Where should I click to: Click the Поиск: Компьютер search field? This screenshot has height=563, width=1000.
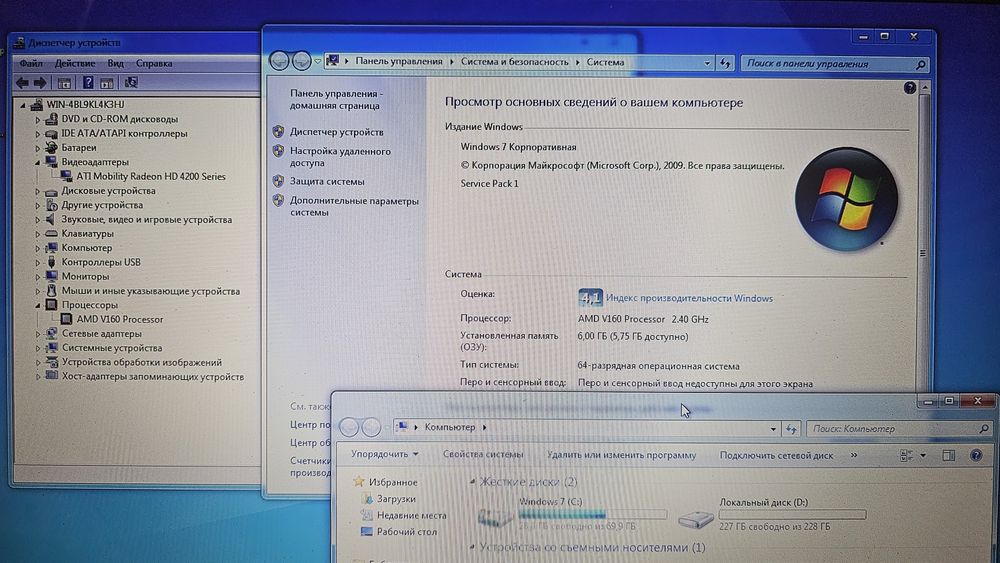tap(899, 429)
